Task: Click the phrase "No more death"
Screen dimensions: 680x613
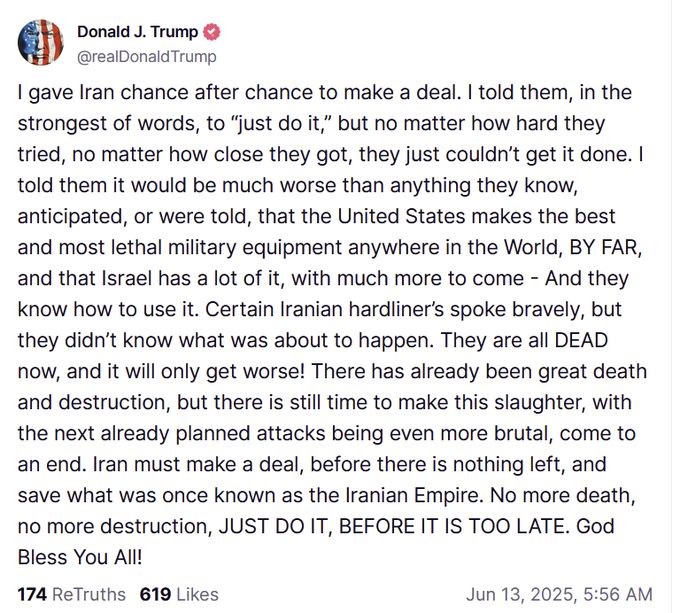Action: (x=560, y=495)
